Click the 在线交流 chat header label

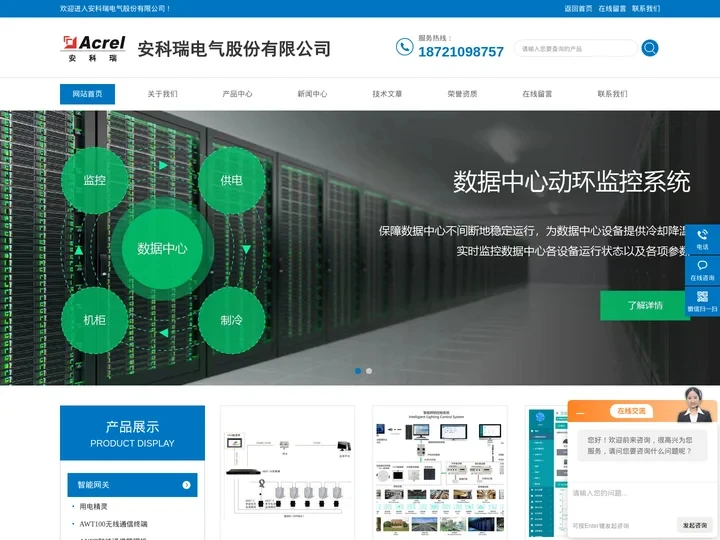click(x=631, y=411)
